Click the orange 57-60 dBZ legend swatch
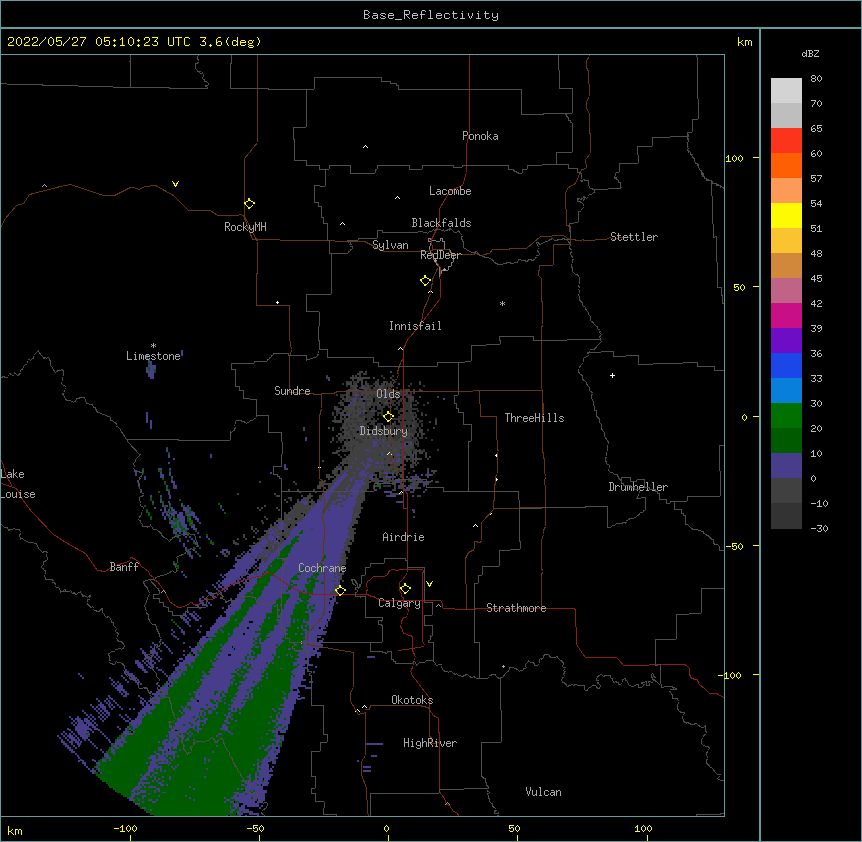The width and height of the screenshot is (862, 842). (x=786, y=165)
